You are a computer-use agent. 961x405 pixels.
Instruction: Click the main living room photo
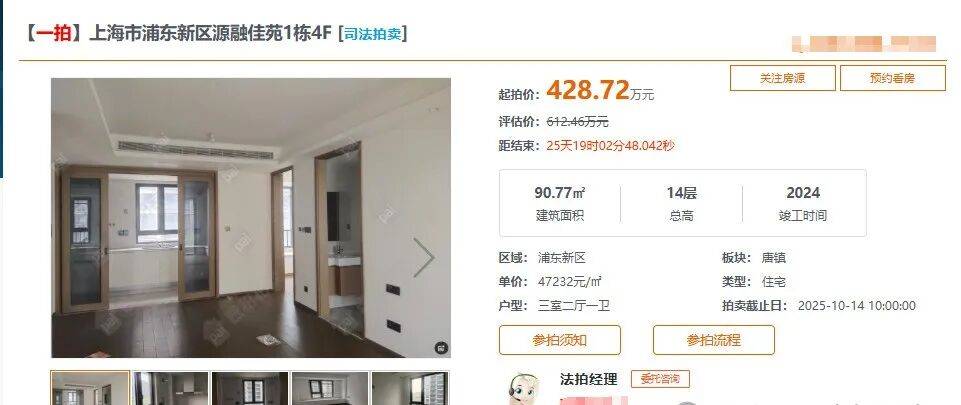click(251, 218)
